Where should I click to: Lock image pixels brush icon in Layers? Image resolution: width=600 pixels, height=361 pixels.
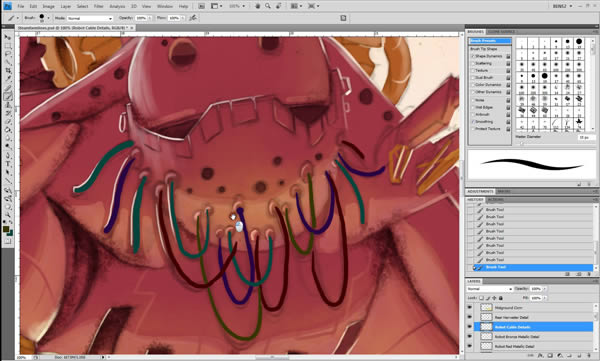(488, 298)
